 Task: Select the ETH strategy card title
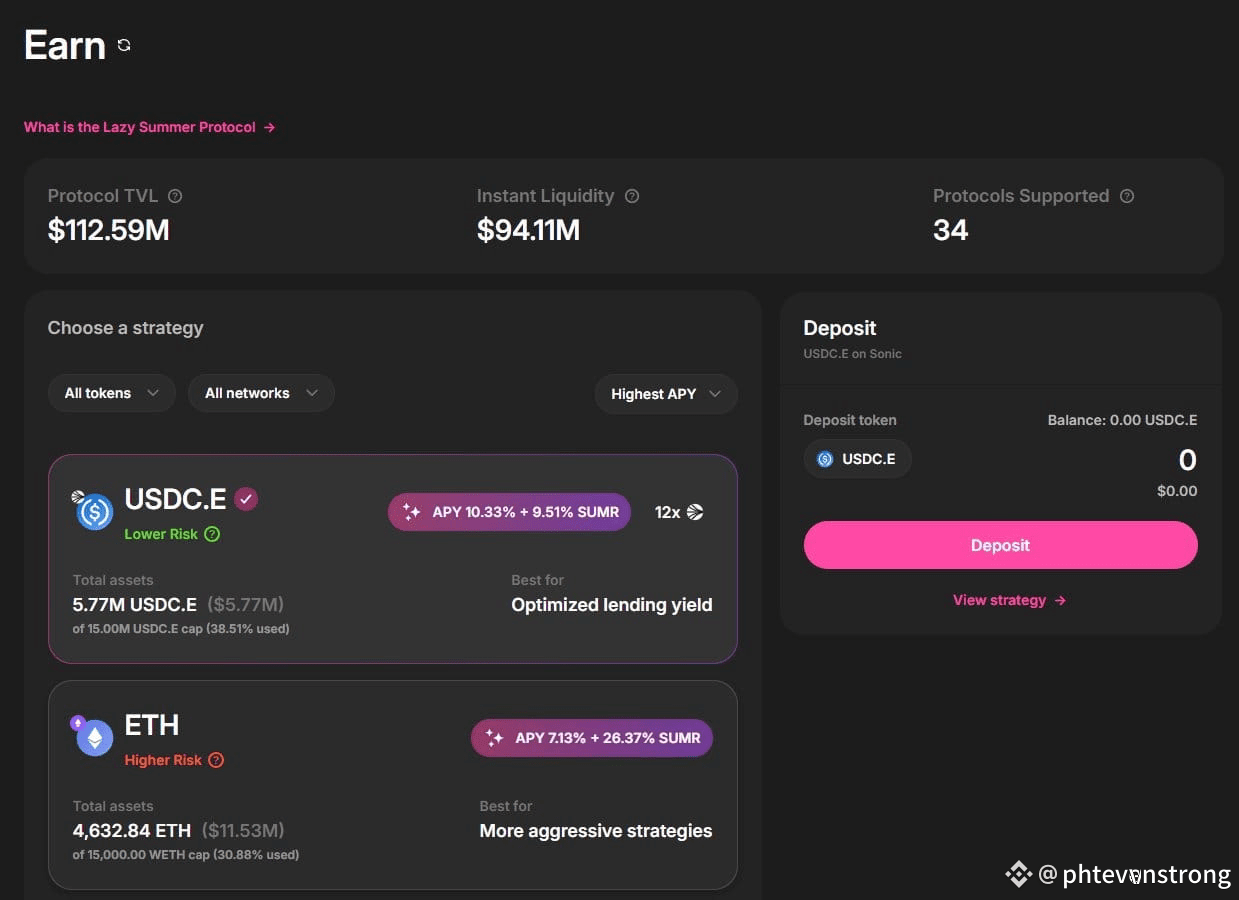(x=152, y=724)
